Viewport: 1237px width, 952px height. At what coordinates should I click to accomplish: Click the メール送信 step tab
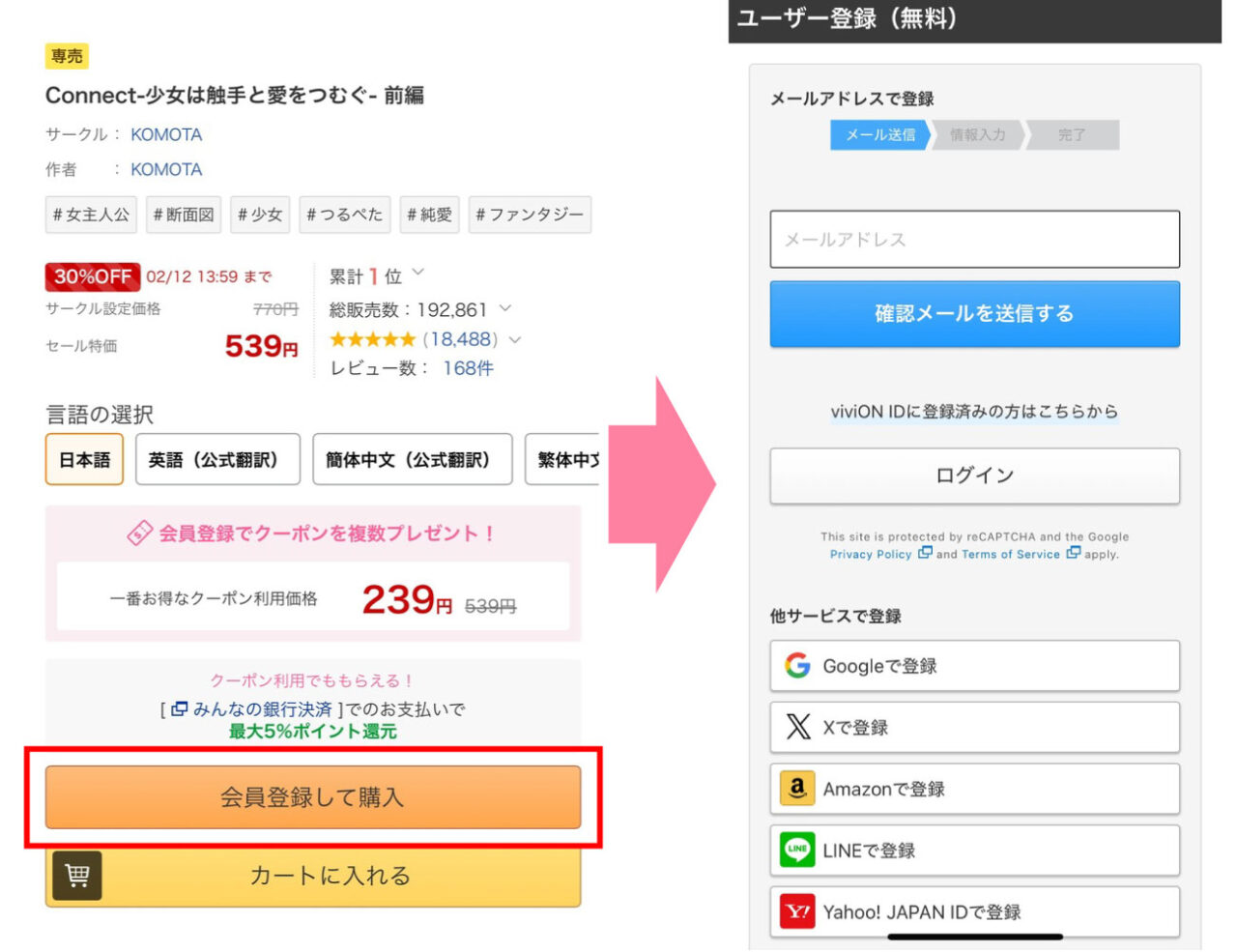(879, 135)
